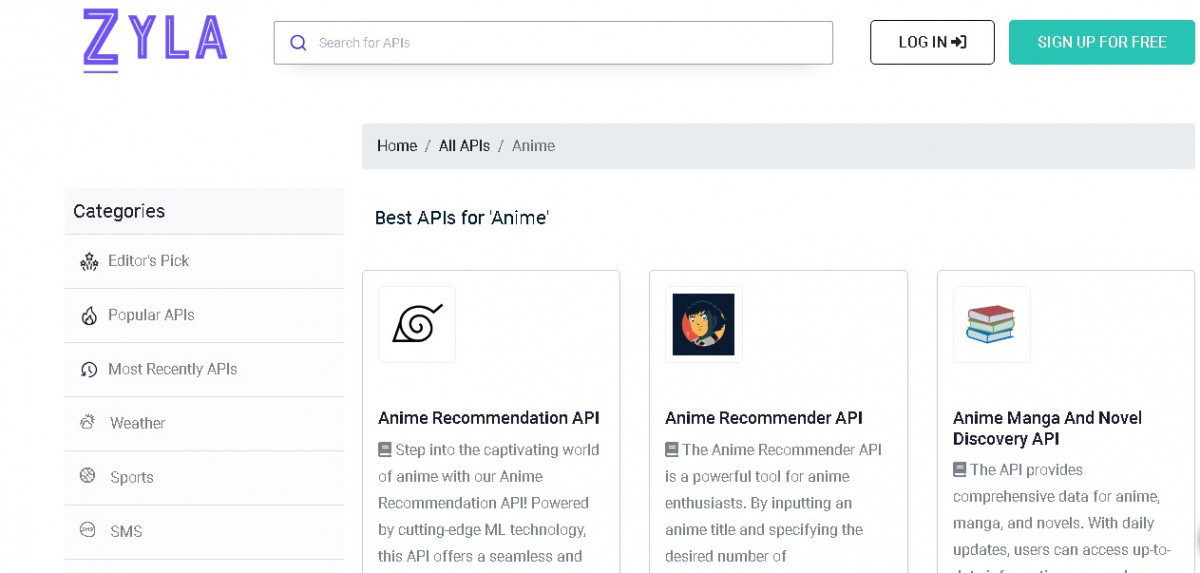
Task: Open Anime Recommendation API title
Action: tap(489, 418)
